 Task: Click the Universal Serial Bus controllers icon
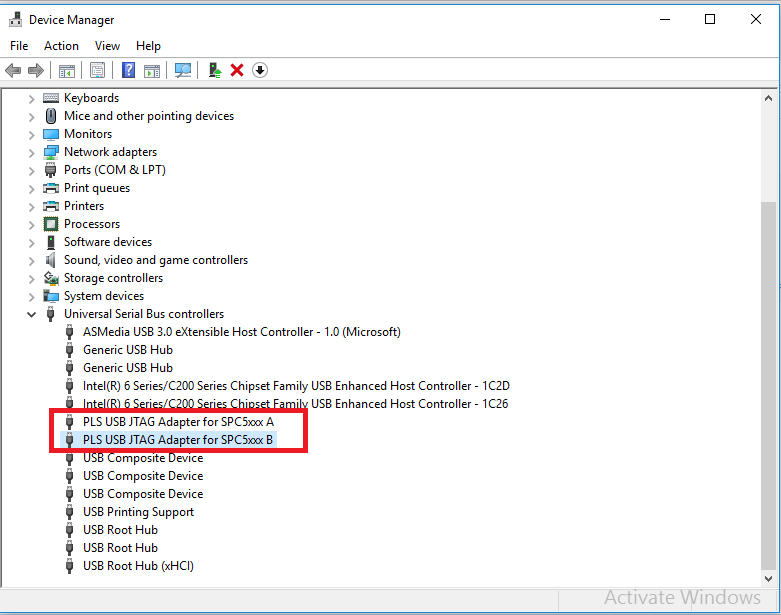point(51,314)
